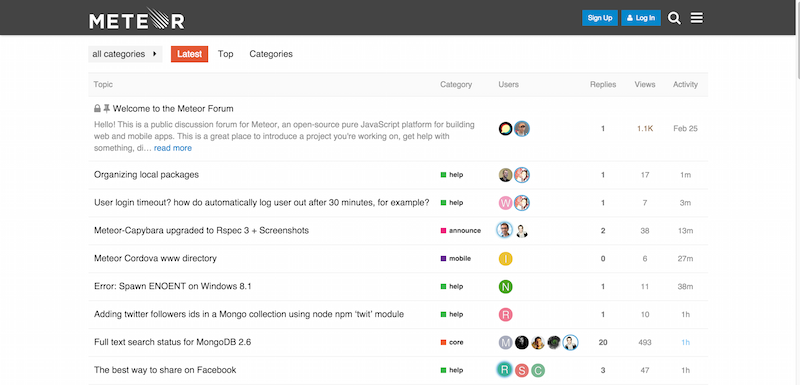Open the yellow I avatar on Cordova row
The image size is (800, 385).
[505, 259]
